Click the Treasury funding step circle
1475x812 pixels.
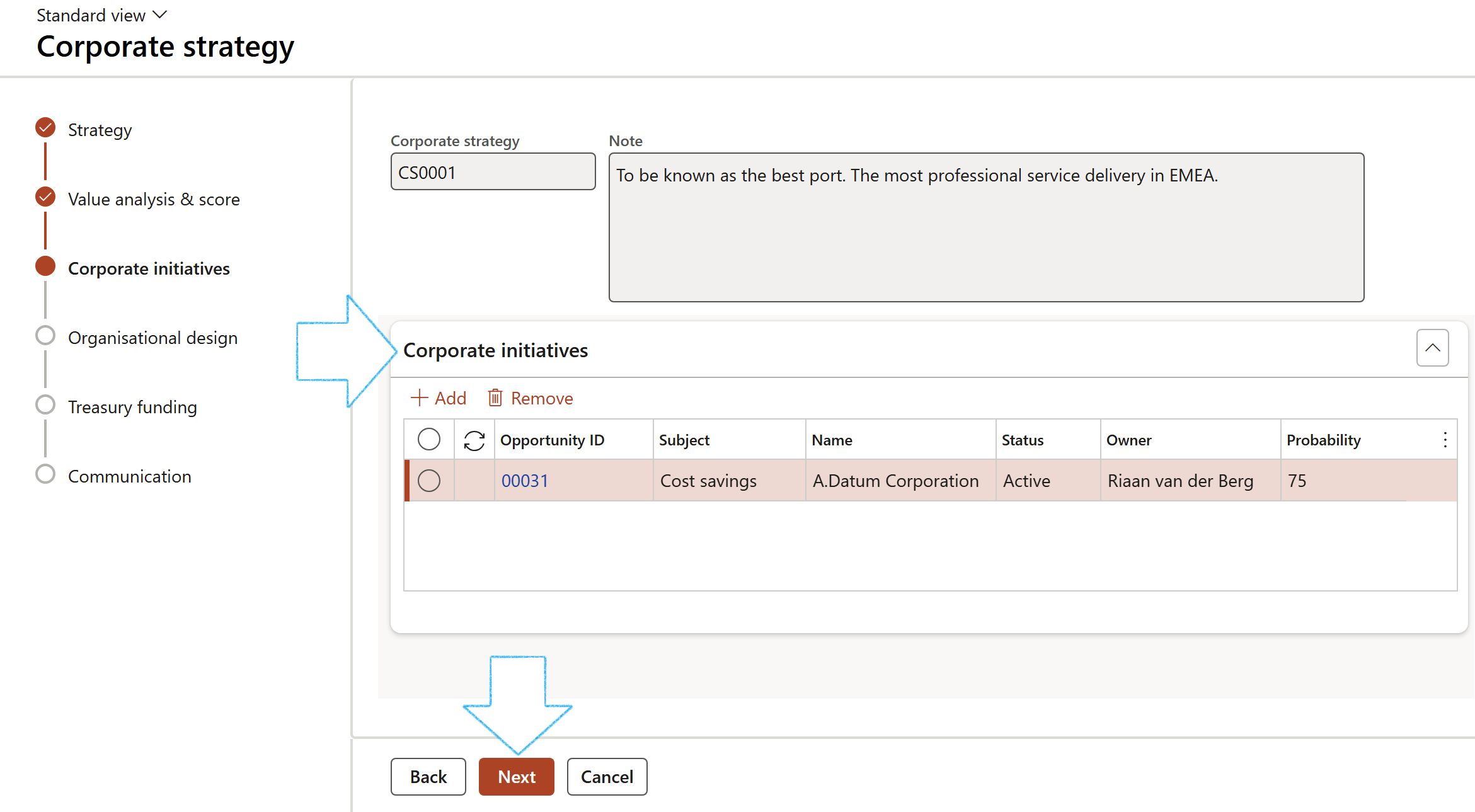click(x=45, y=405)
